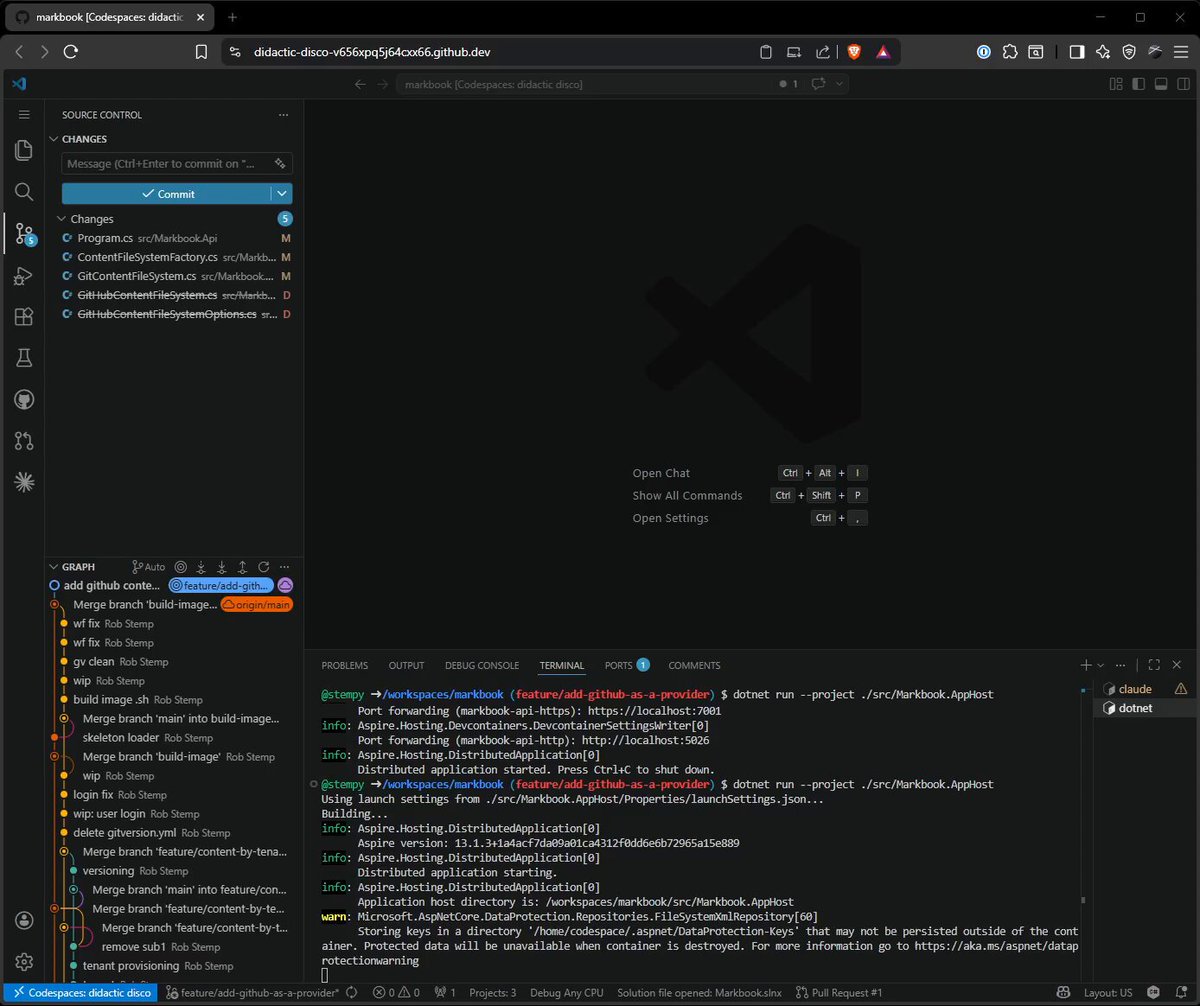Click the commit message input field
Screen dimensions: 1200x1006
coord(177,163)
